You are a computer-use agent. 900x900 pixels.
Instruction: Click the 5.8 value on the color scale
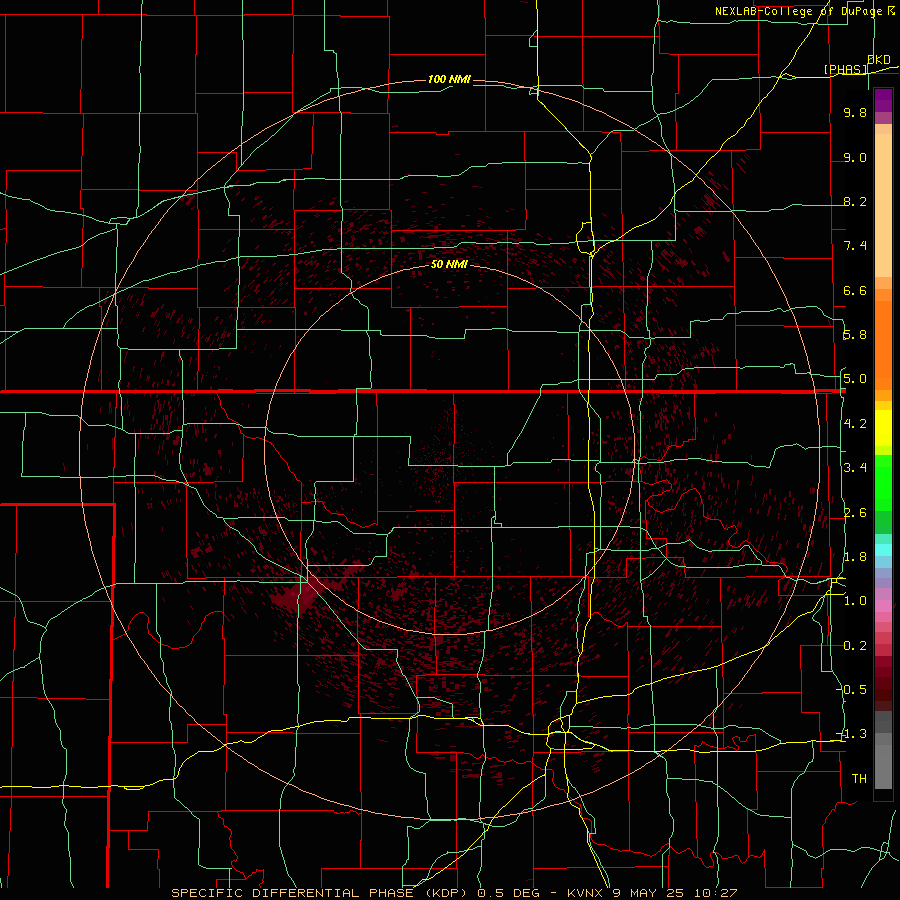coord(855,335)
